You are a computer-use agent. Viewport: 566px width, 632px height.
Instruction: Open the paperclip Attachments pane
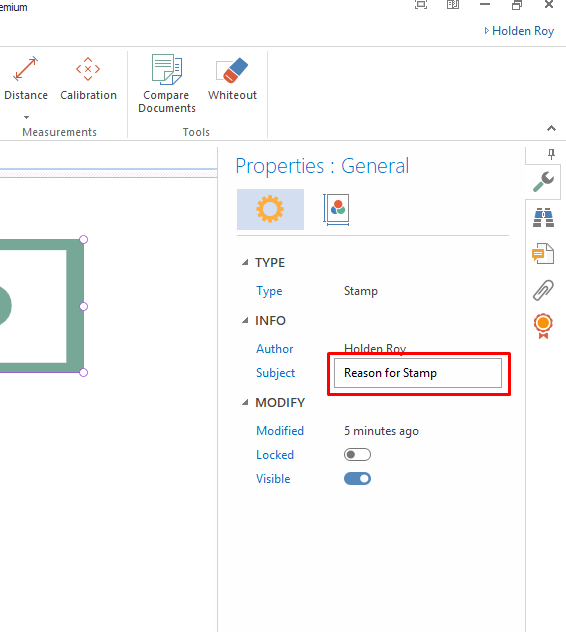coord(543,290)
